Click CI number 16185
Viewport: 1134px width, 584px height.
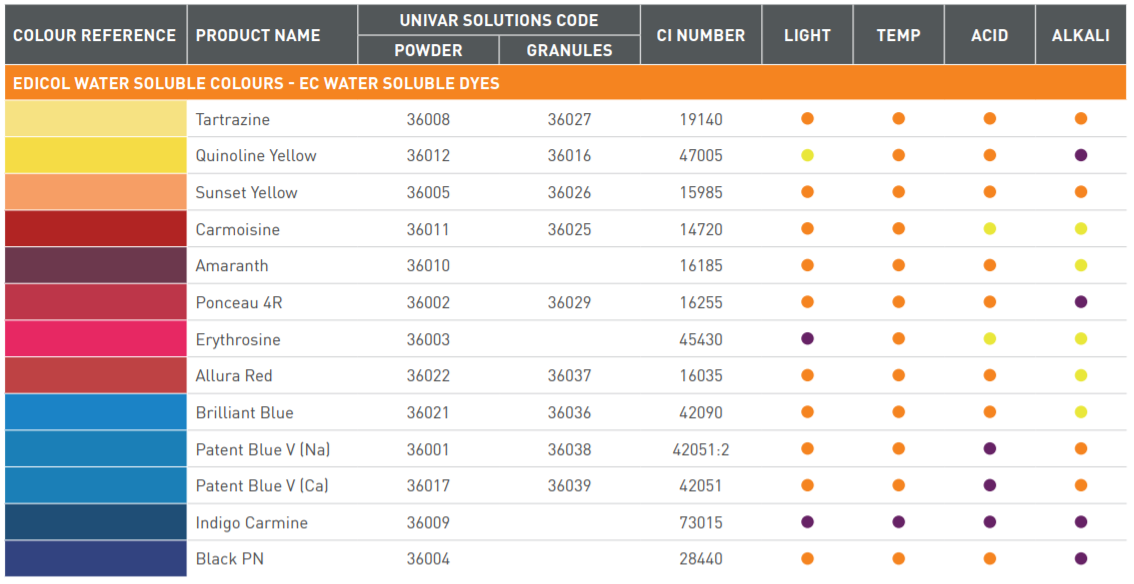[x=701, y=266]
